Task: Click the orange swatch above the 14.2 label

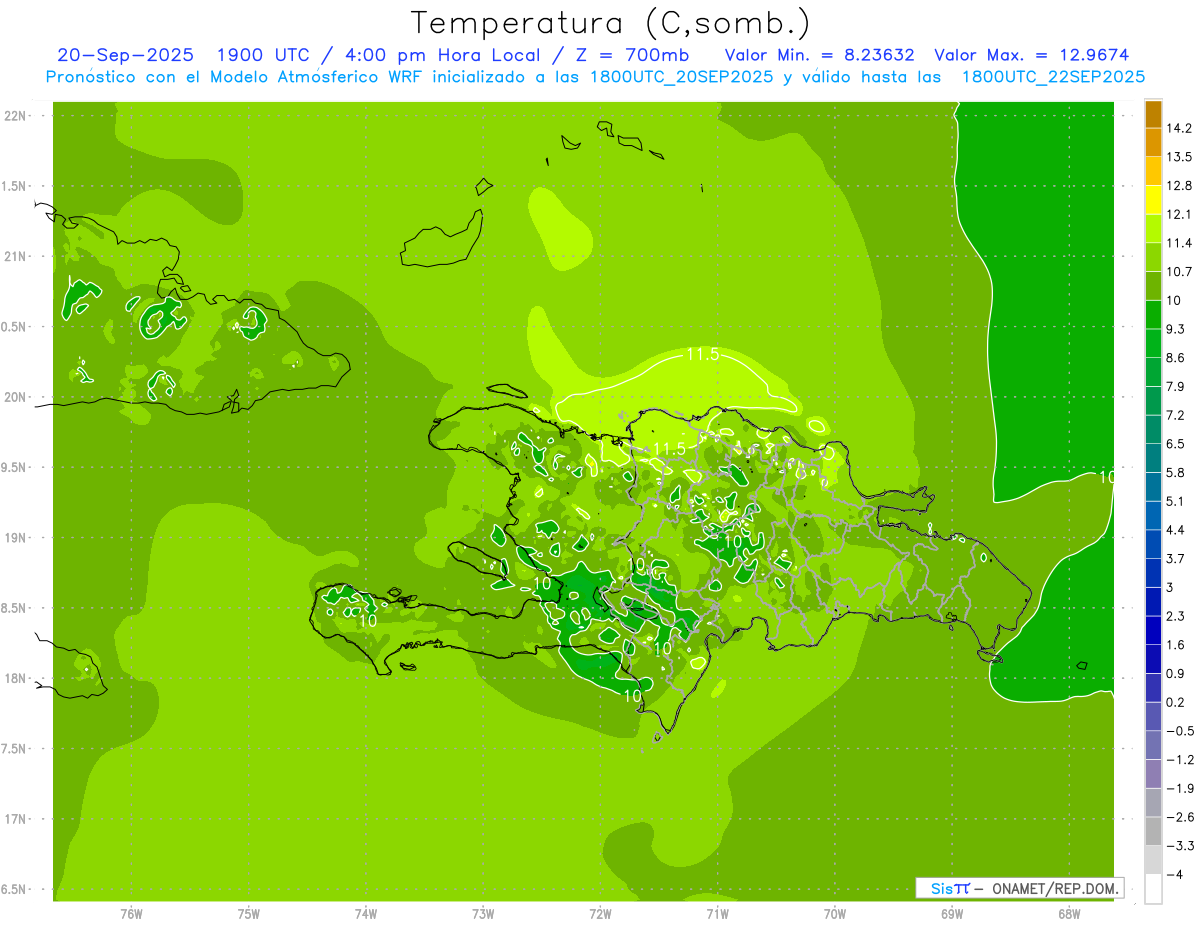Action: [1153, 114]
